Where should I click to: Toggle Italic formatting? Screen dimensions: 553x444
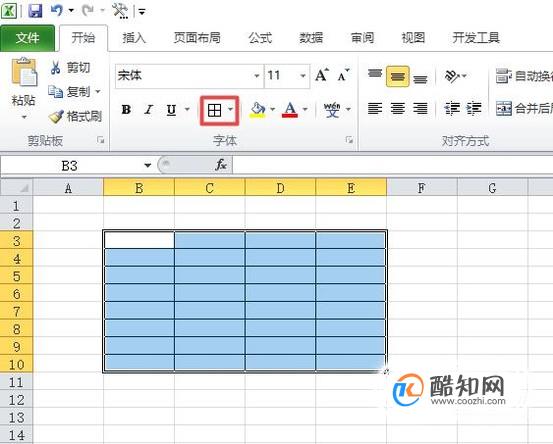pyautogui.click(x=148, y=110)
